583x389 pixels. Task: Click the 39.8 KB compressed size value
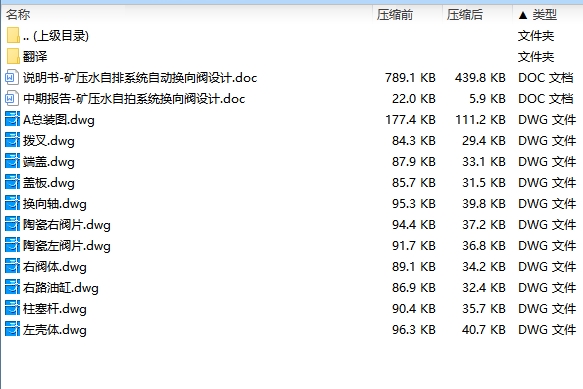point(484,204)
